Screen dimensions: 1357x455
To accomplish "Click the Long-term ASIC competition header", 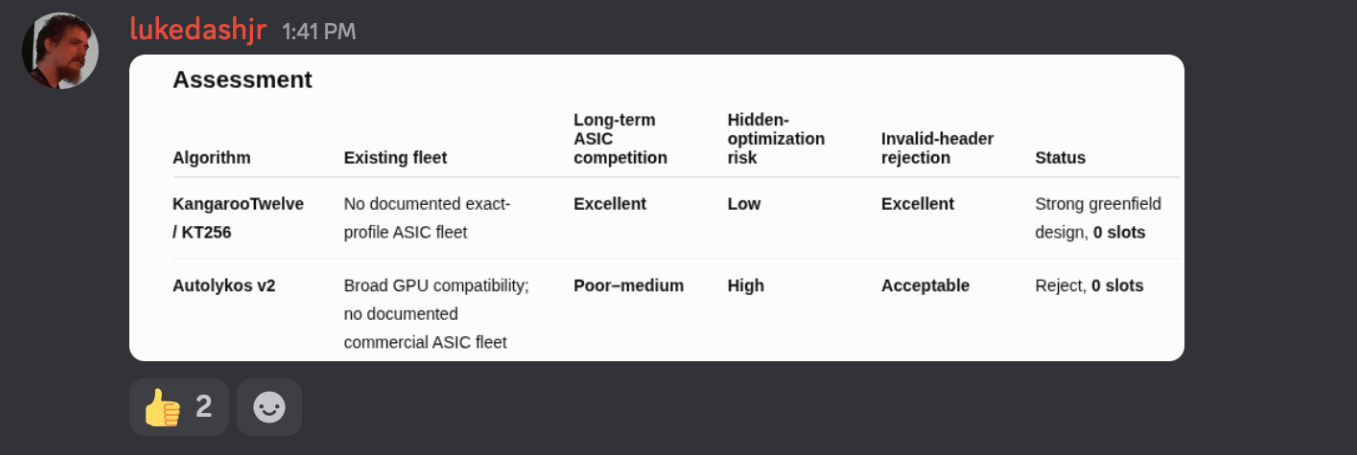I will (x=620, y=139).
